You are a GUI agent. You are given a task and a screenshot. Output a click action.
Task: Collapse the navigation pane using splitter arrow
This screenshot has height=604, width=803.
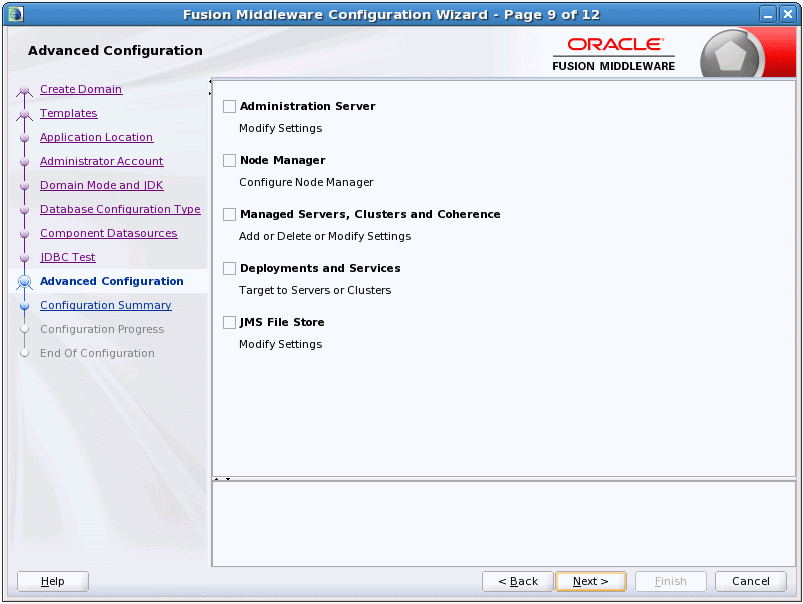[210, 81]
